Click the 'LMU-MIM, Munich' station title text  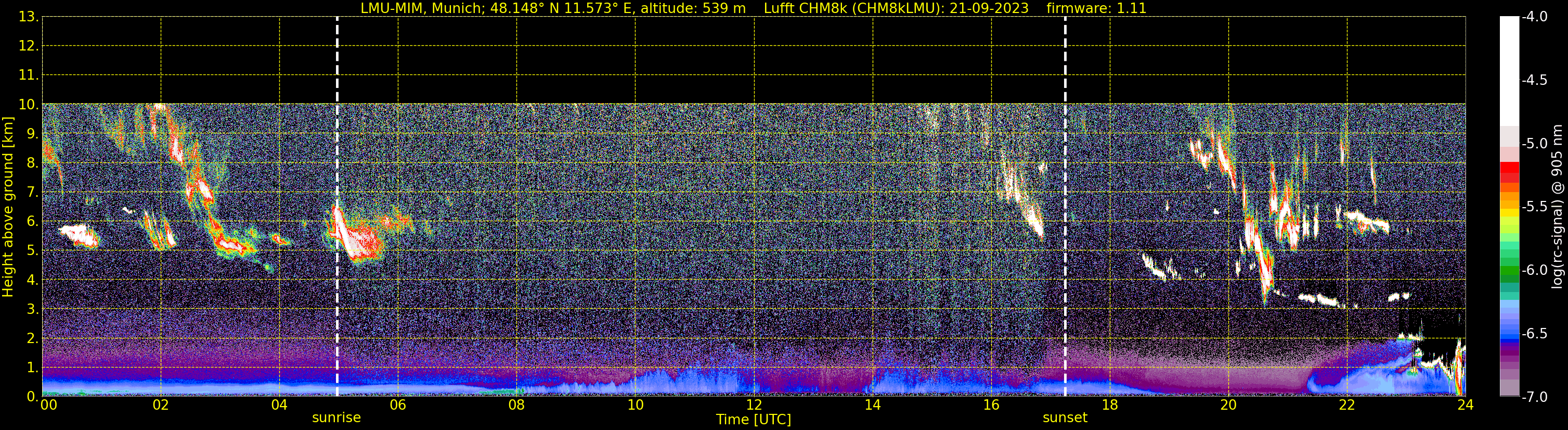click(422, 8)
